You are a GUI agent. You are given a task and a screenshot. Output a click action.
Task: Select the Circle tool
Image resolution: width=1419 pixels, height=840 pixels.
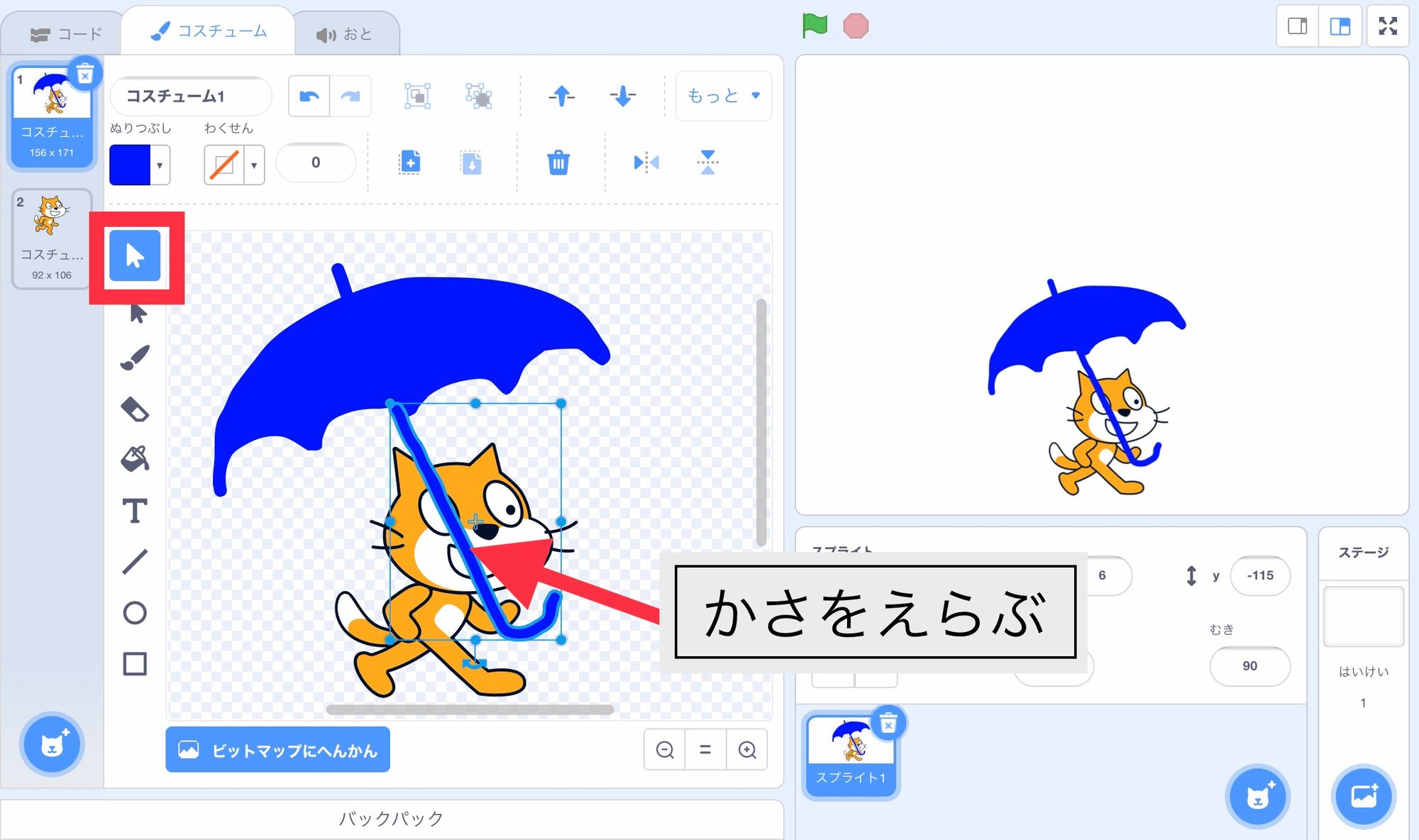(x=135, y=612)
